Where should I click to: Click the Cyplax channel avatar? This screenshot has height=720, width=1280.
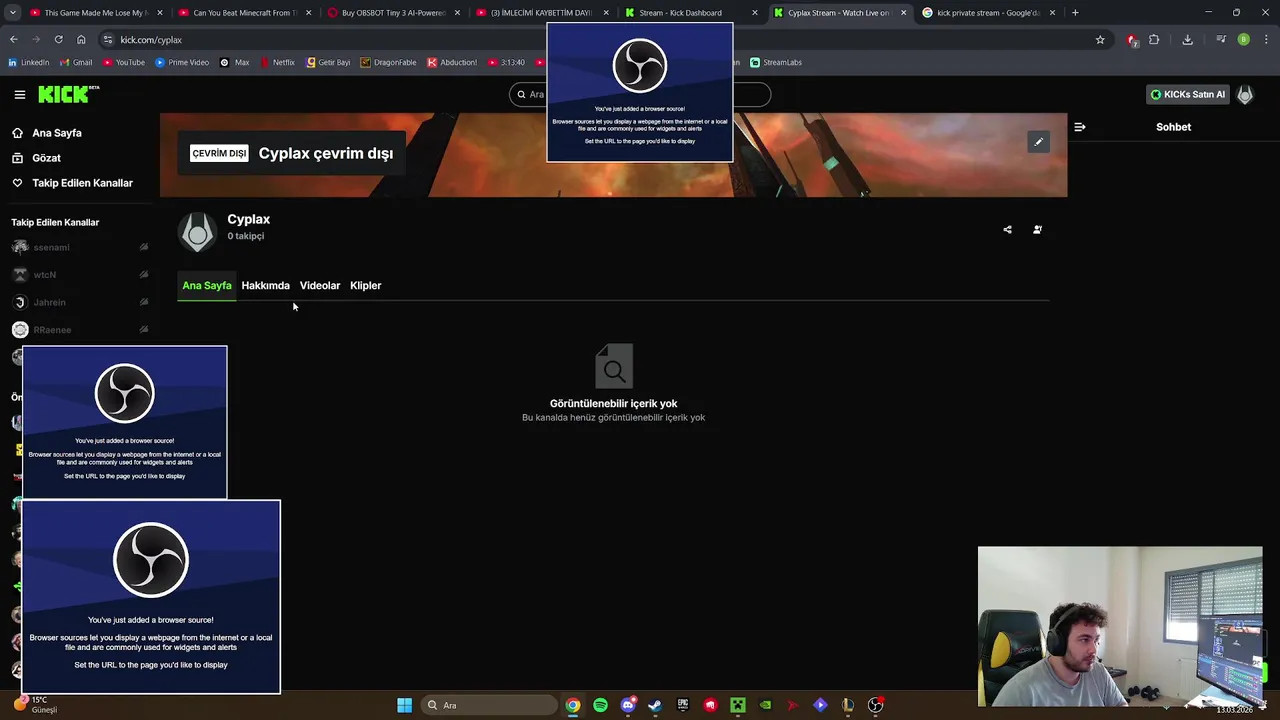coord(197,232)
